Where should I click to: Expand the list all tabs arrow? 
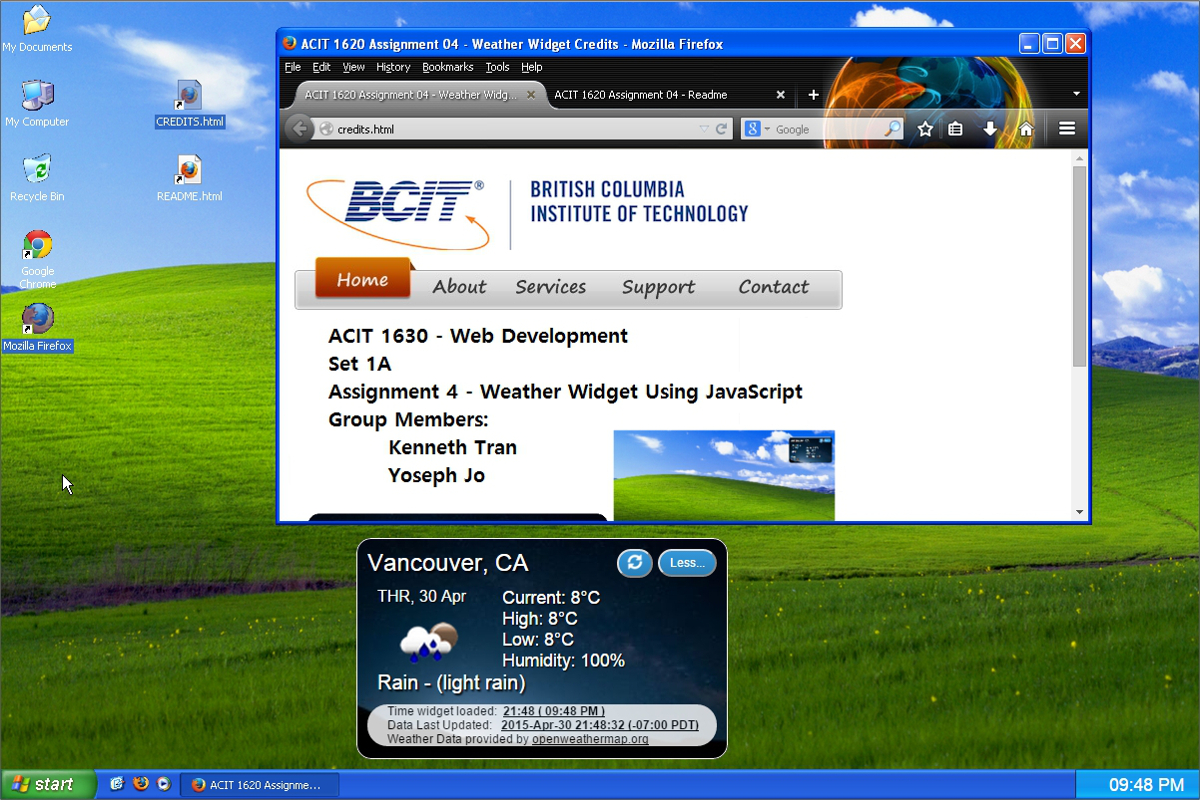point(1076,94)
